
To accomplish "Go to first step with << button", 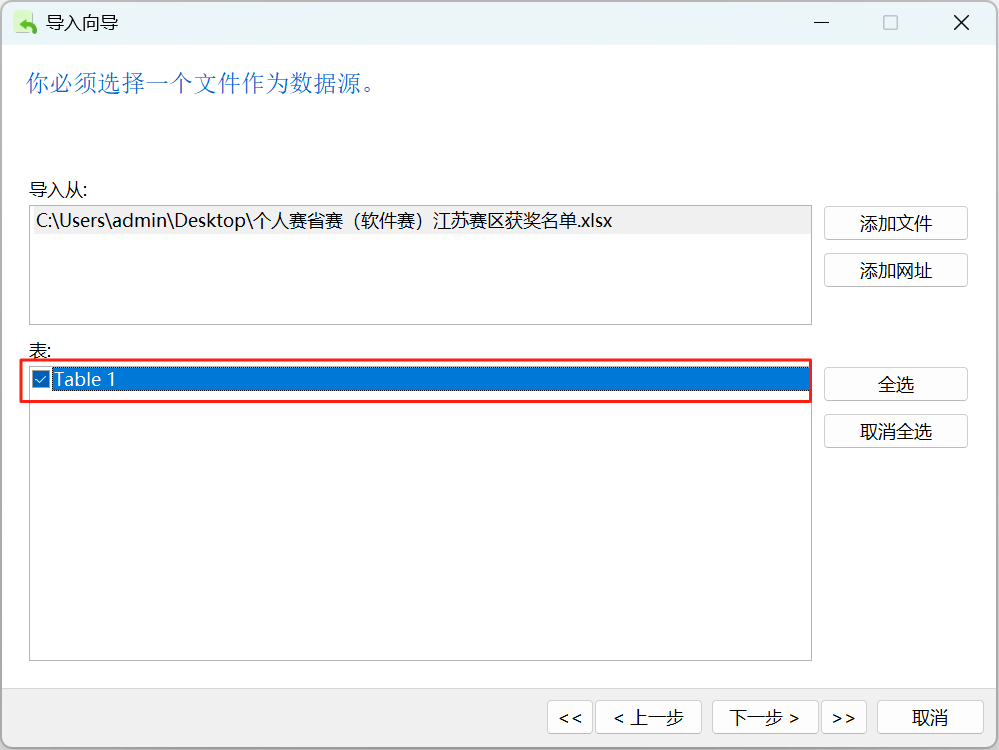I will [570, 718].
